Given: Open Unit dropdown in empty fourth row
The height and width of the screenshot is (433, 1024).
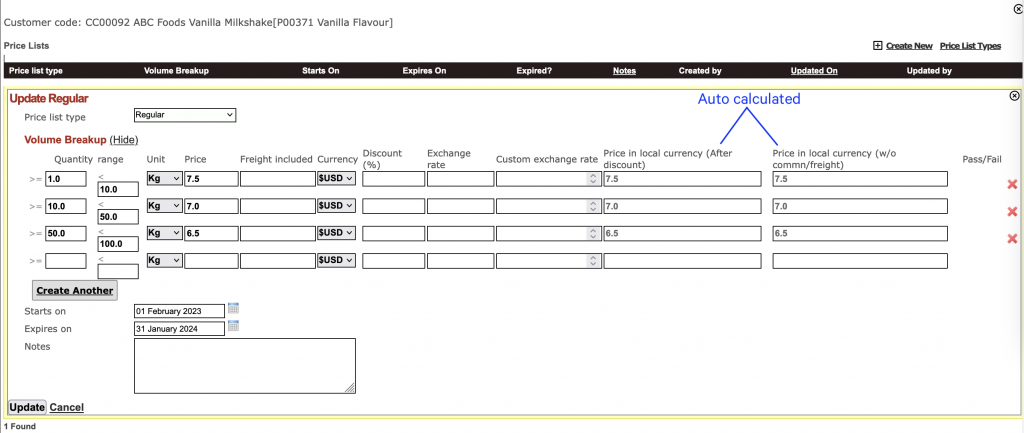Looking at the screenshot, I should [164, 260].
